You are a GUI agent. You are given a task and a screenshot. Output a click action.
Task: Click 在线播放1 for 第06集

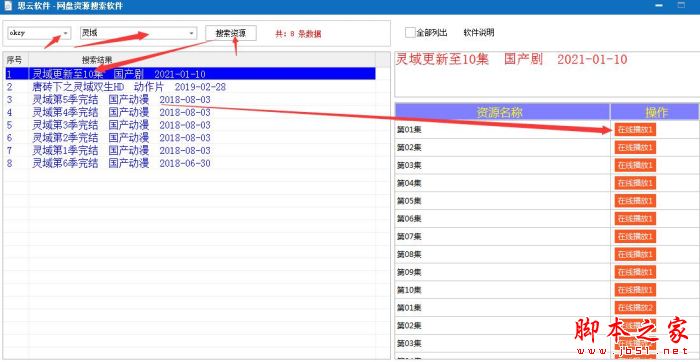click(635, 219)
